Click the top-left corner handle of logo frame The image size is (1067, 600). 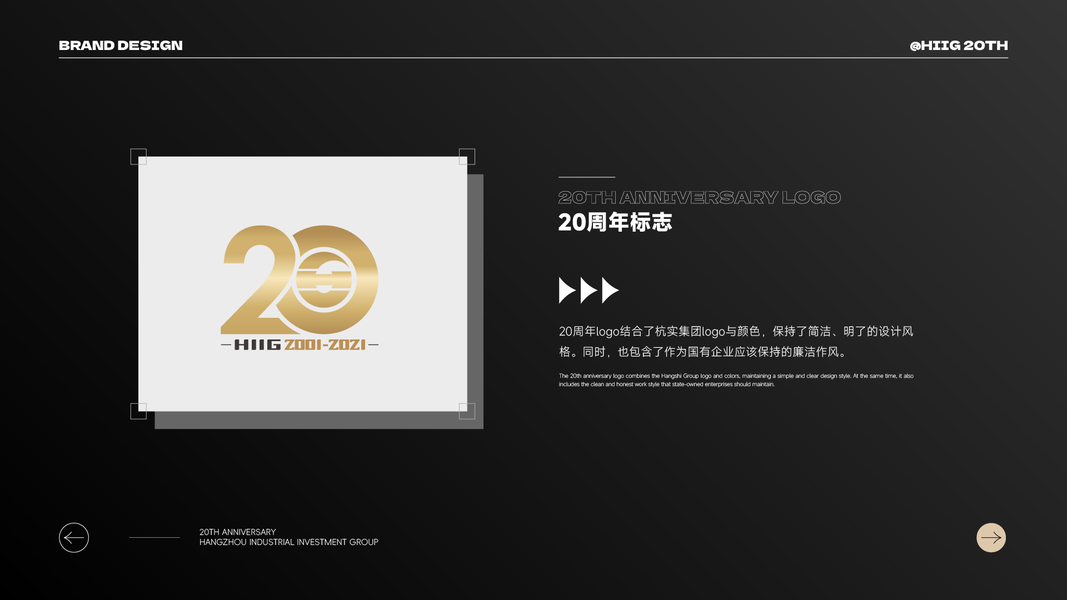pyautogui.click(x=138, y=156)
